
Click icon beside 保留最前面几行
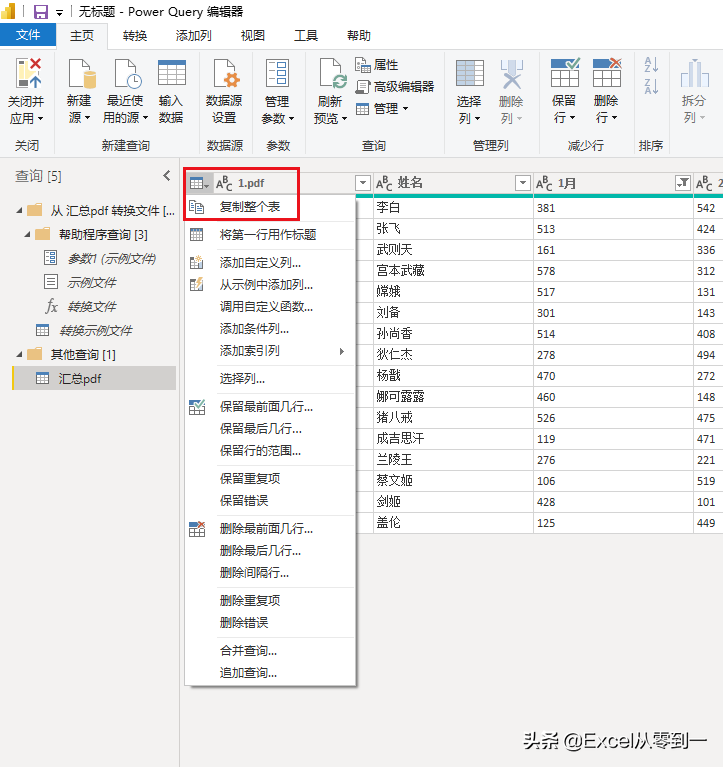click(197, 406)
